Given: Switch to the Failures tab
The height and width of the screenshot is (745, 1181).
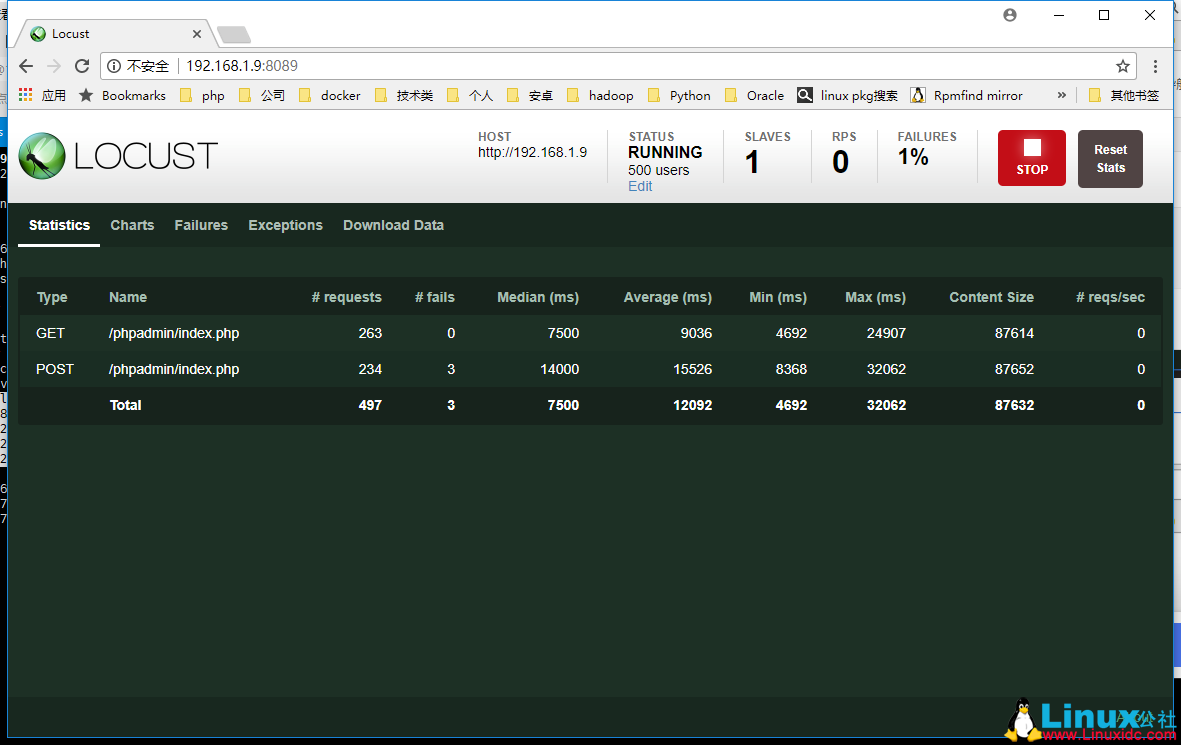Looking at the screenshot, I should point(201,225).
